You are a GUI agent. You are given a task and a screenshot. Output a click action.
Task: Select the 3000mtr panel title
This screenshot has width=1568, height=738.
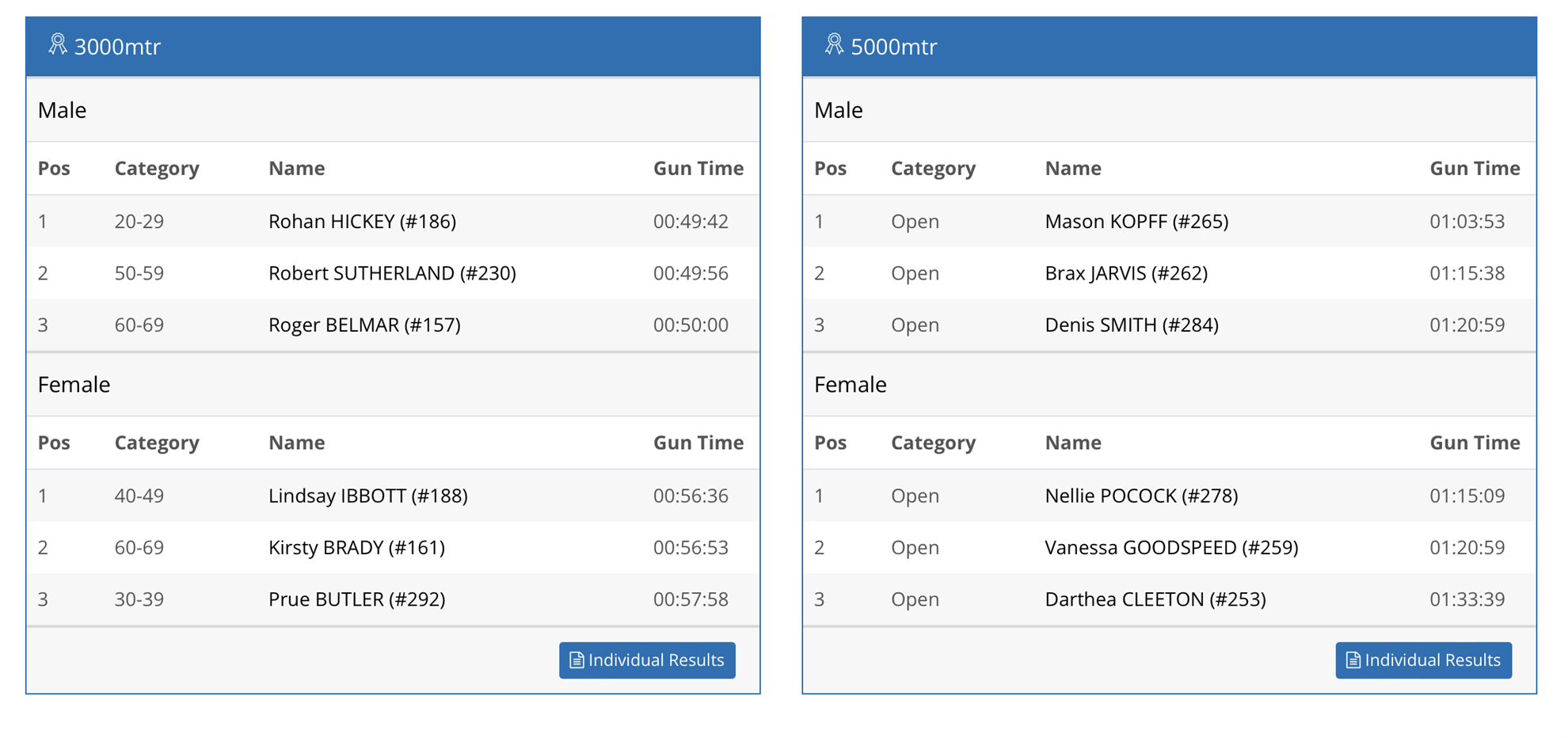click(x=117, y=47)
